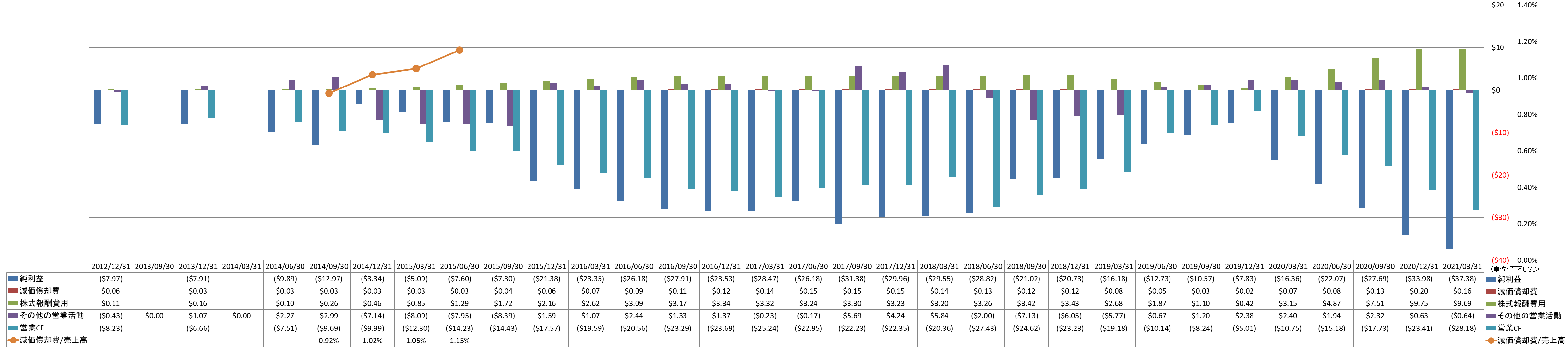The height and width of the screenshot is (347, 1568).
Task: Click the red 減価償却費 legend swatch at left
Action: click(13, 291)
